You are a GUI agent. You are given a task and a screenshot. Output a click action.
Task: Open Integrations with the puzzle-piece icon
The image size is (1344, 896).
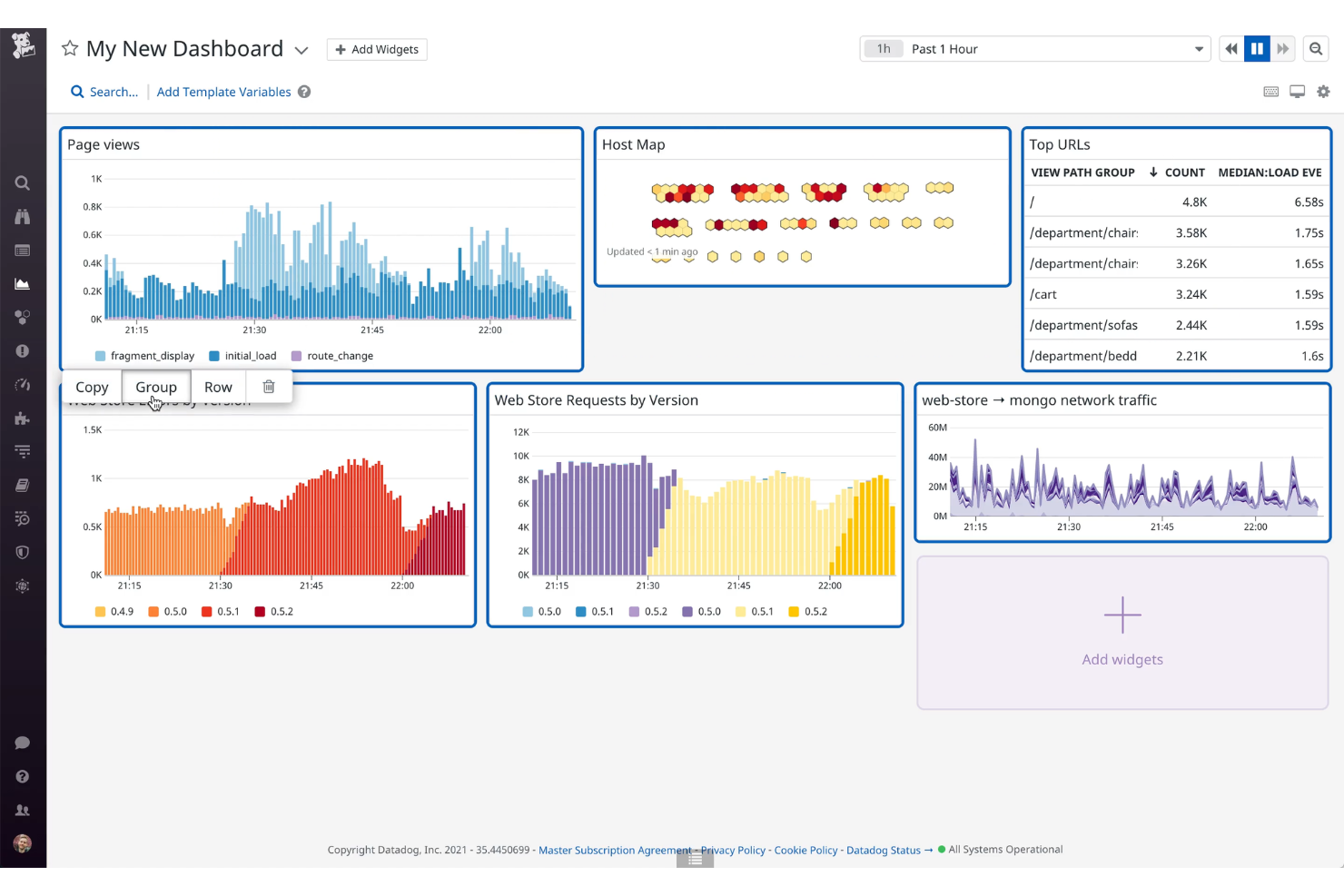23,418
